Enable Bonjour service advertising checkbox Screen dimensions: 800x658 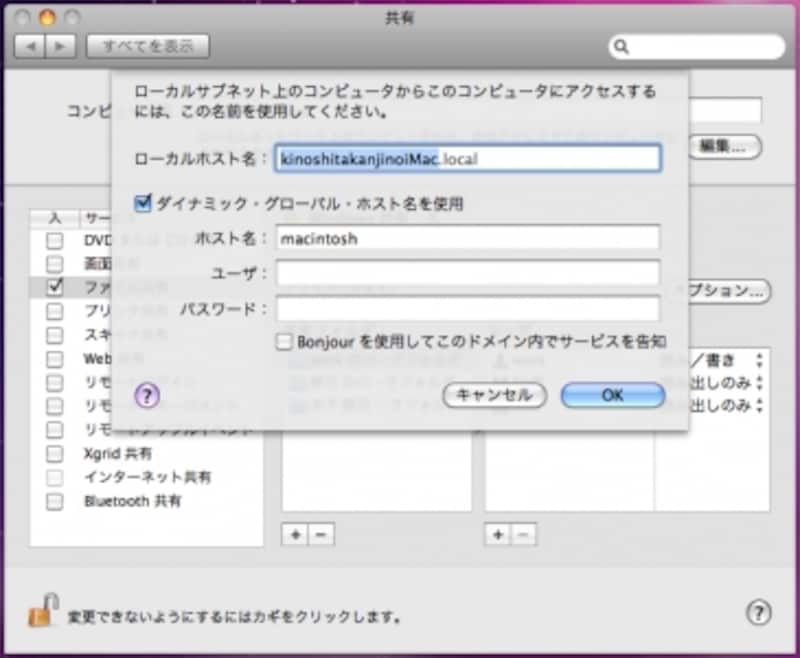tap(284, 341)
